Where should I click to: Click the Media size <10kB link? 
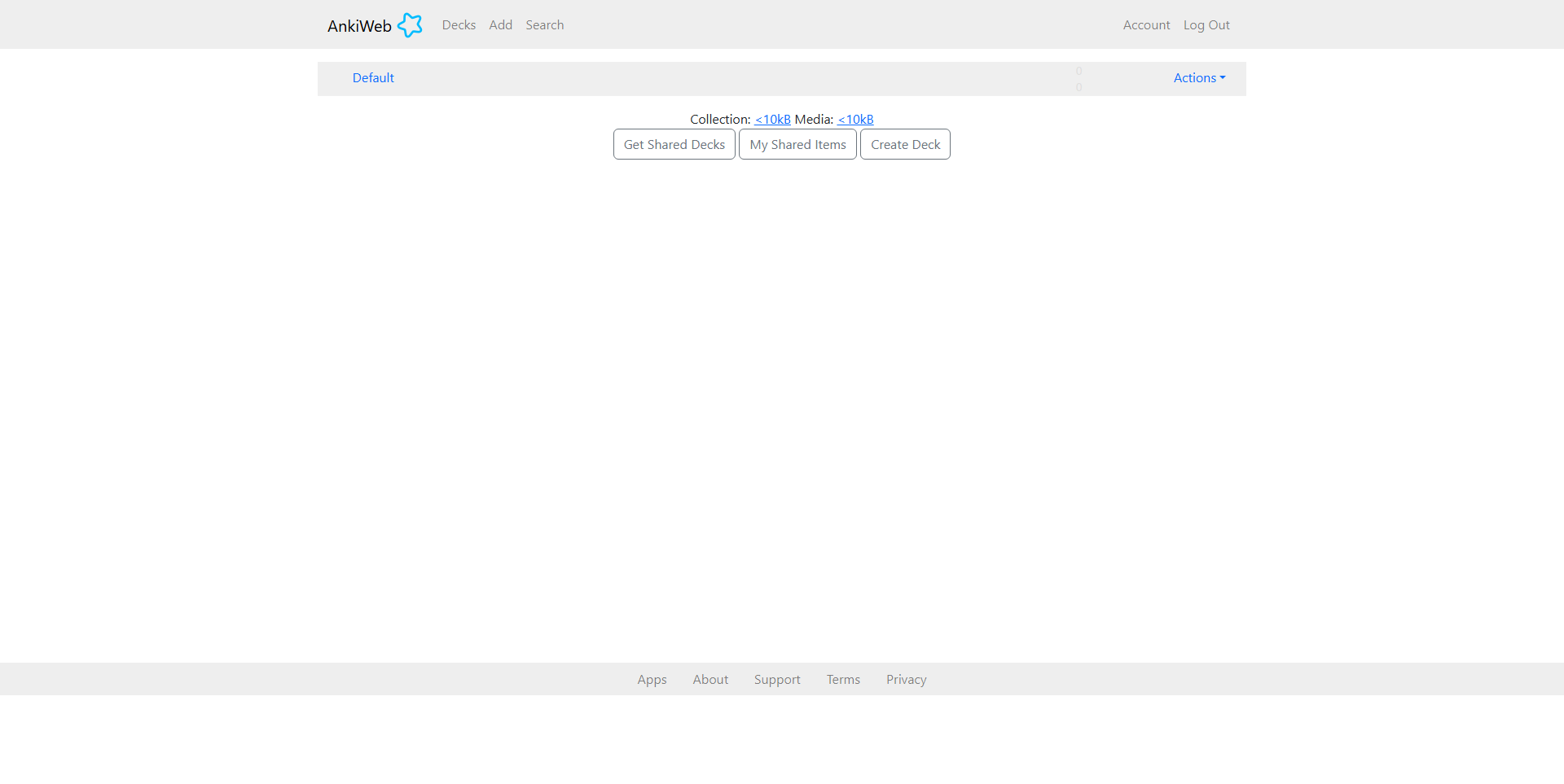tap(855, 120)
